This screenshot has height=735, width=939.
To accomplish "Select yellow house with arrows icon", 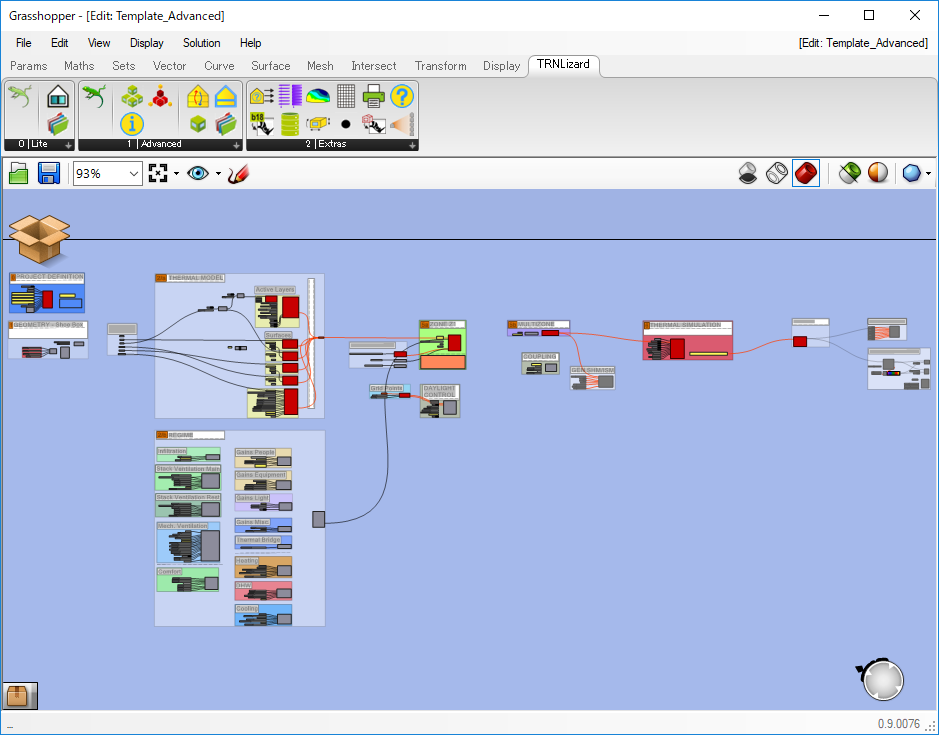I will (x=198, y=96).
